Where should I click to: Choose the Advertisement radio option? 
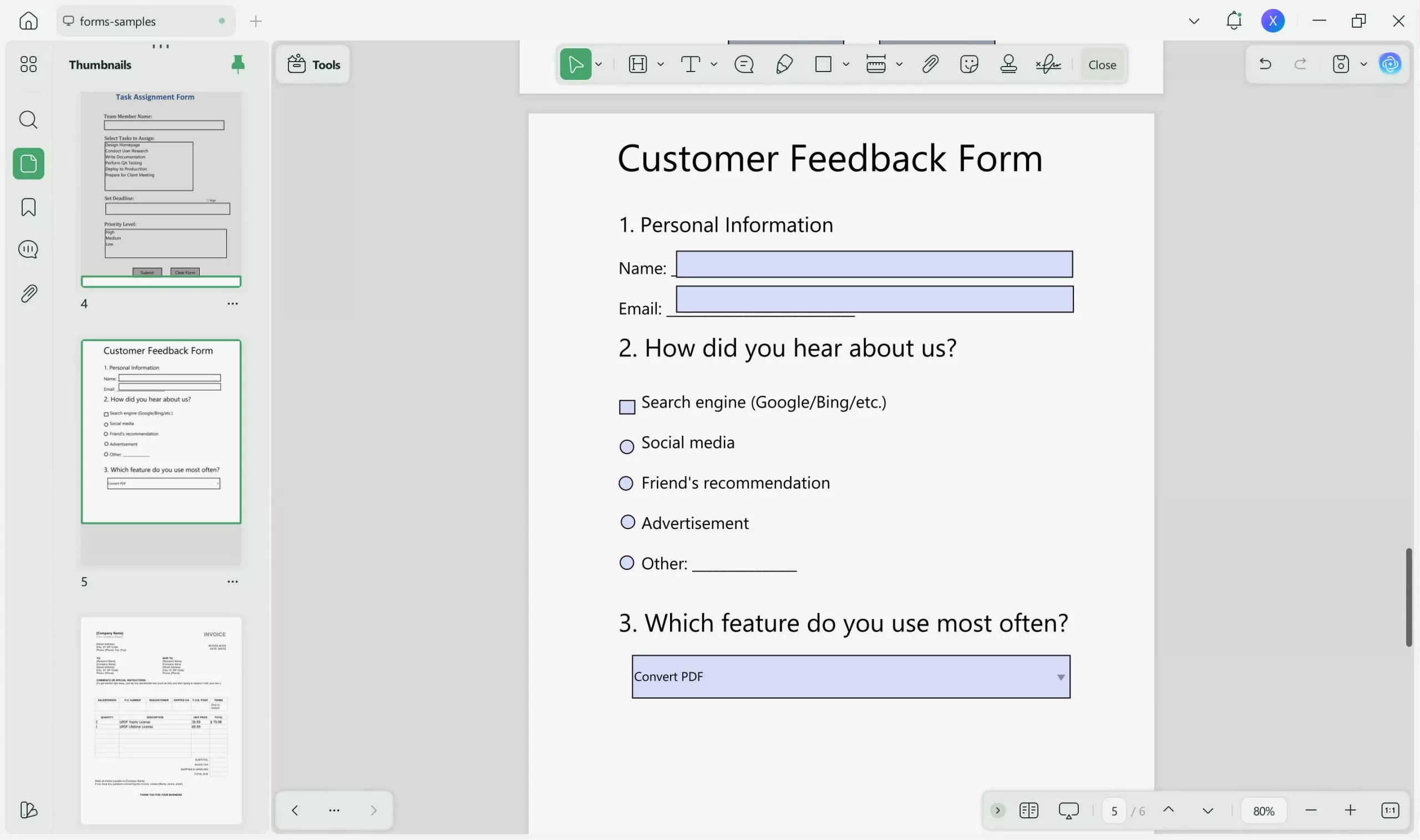[x=627, y=522]
